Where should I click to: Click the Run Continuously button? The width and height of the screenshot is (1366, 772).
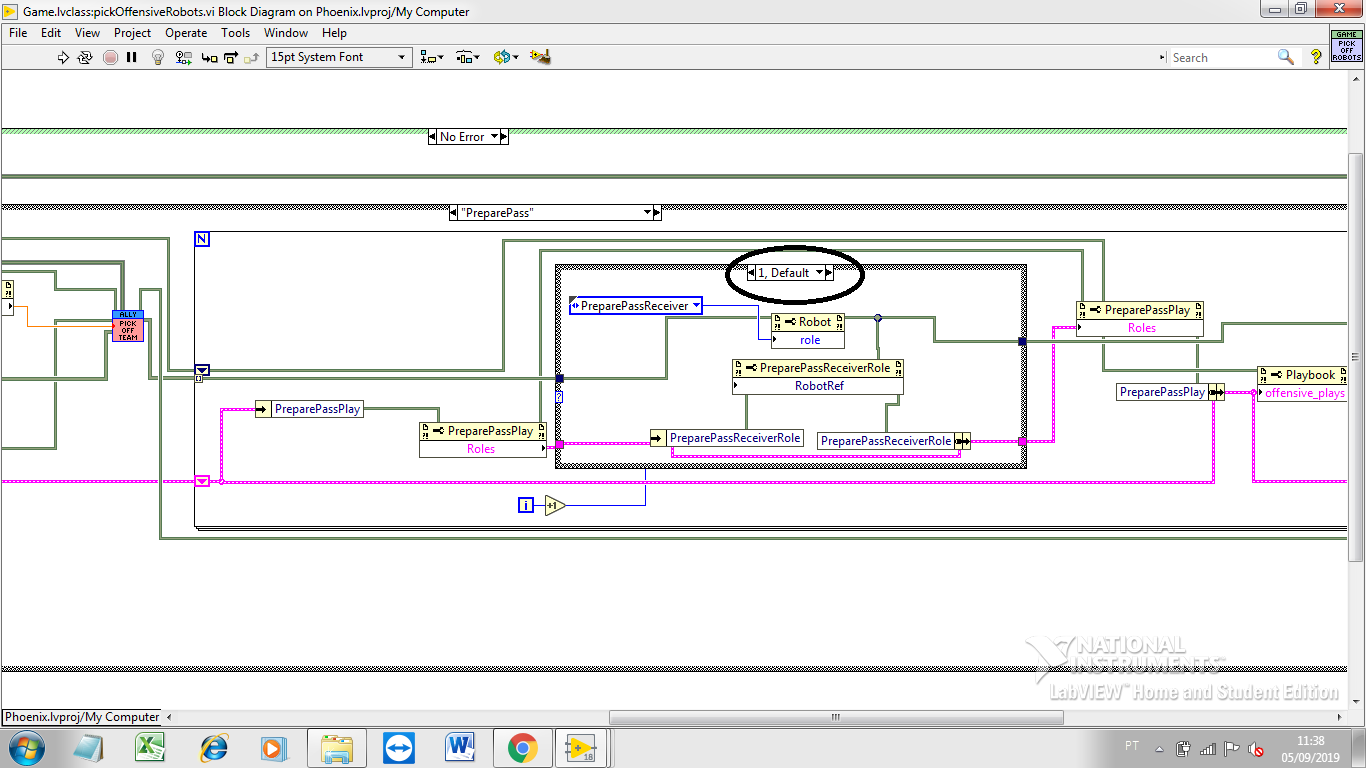pyautogui.click(x=86, y=57)
